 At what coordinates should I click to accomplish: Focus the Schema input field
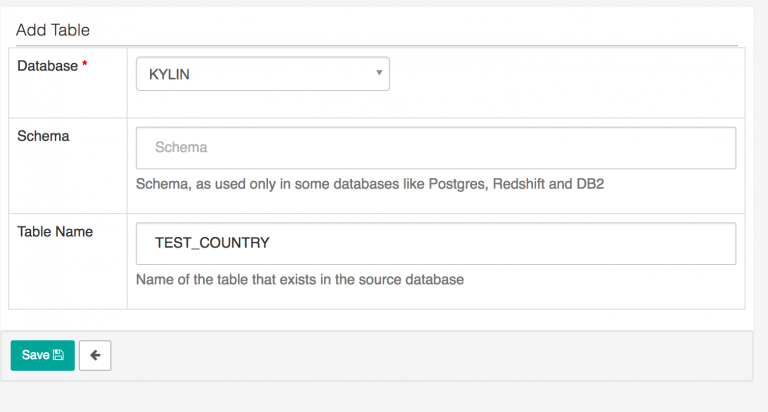click(x=435, y=147)
